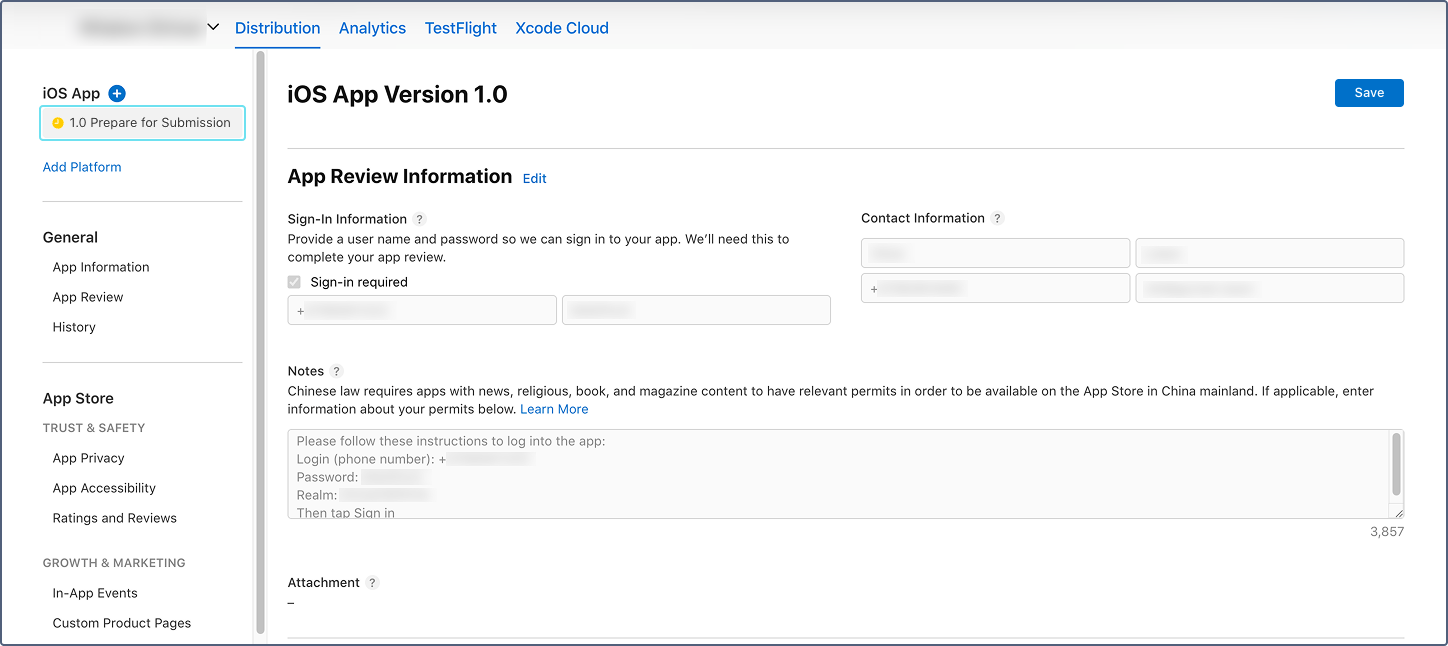1448x646 pixels.
Task: Click the yellow status icon for version 1.0
Action: tap(58, 123)
